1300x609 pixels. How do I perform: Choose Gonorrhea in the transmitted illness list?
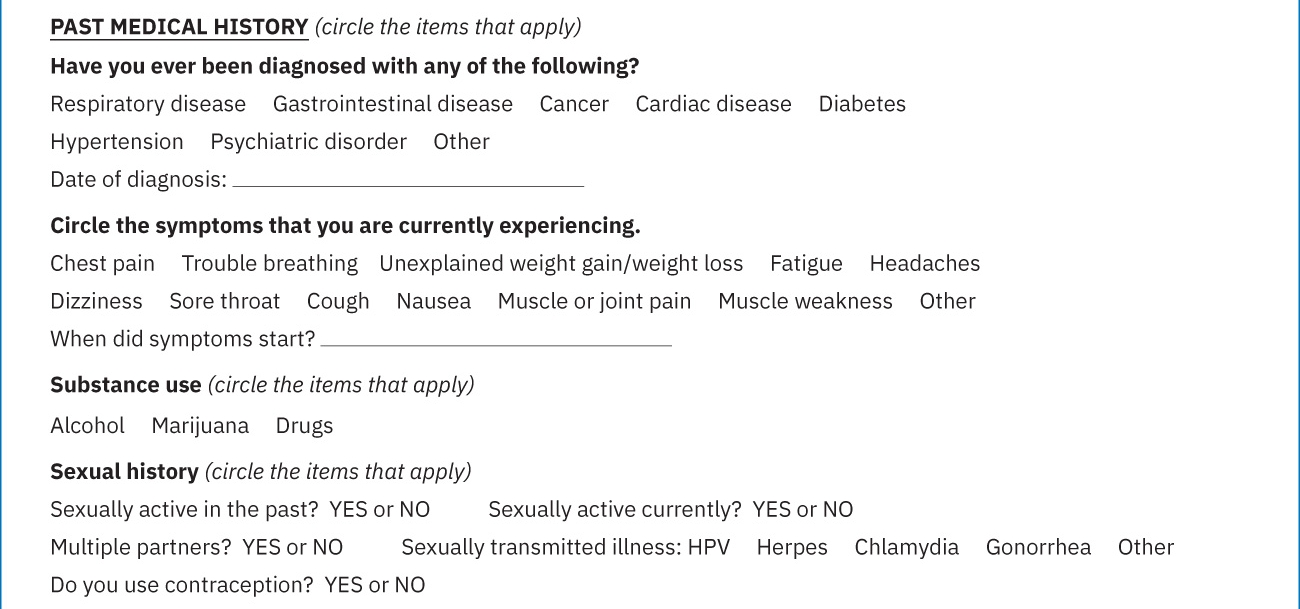tap(1038, 548)
